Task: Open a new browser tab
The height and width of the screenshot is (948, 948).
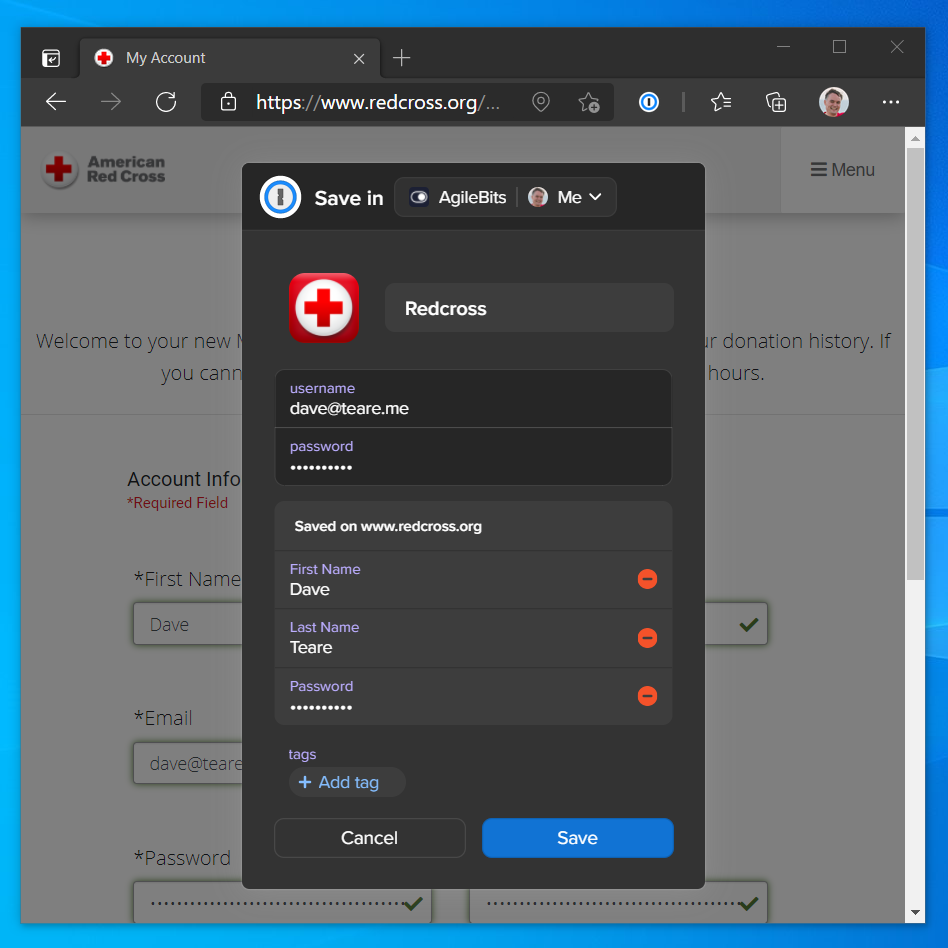Action: point(401,57)
